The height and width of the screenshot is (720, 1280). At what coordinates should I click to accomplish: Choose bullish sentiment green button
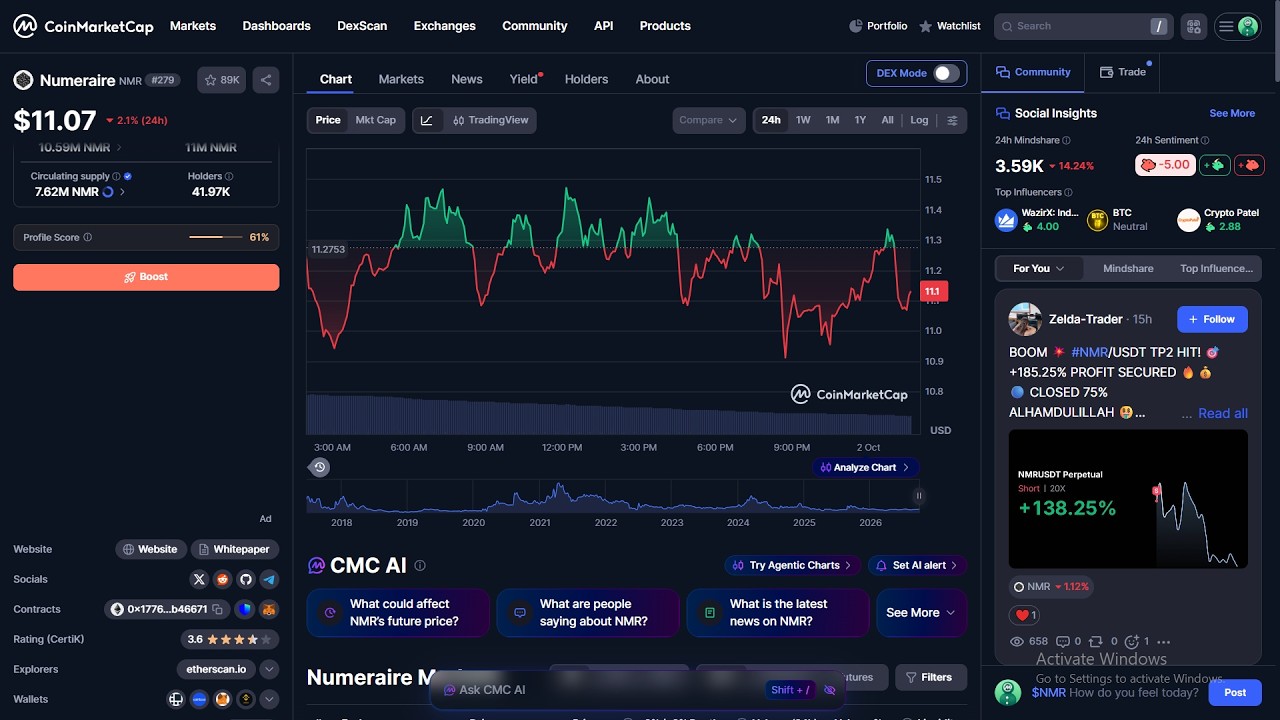tap(1215, 165)
